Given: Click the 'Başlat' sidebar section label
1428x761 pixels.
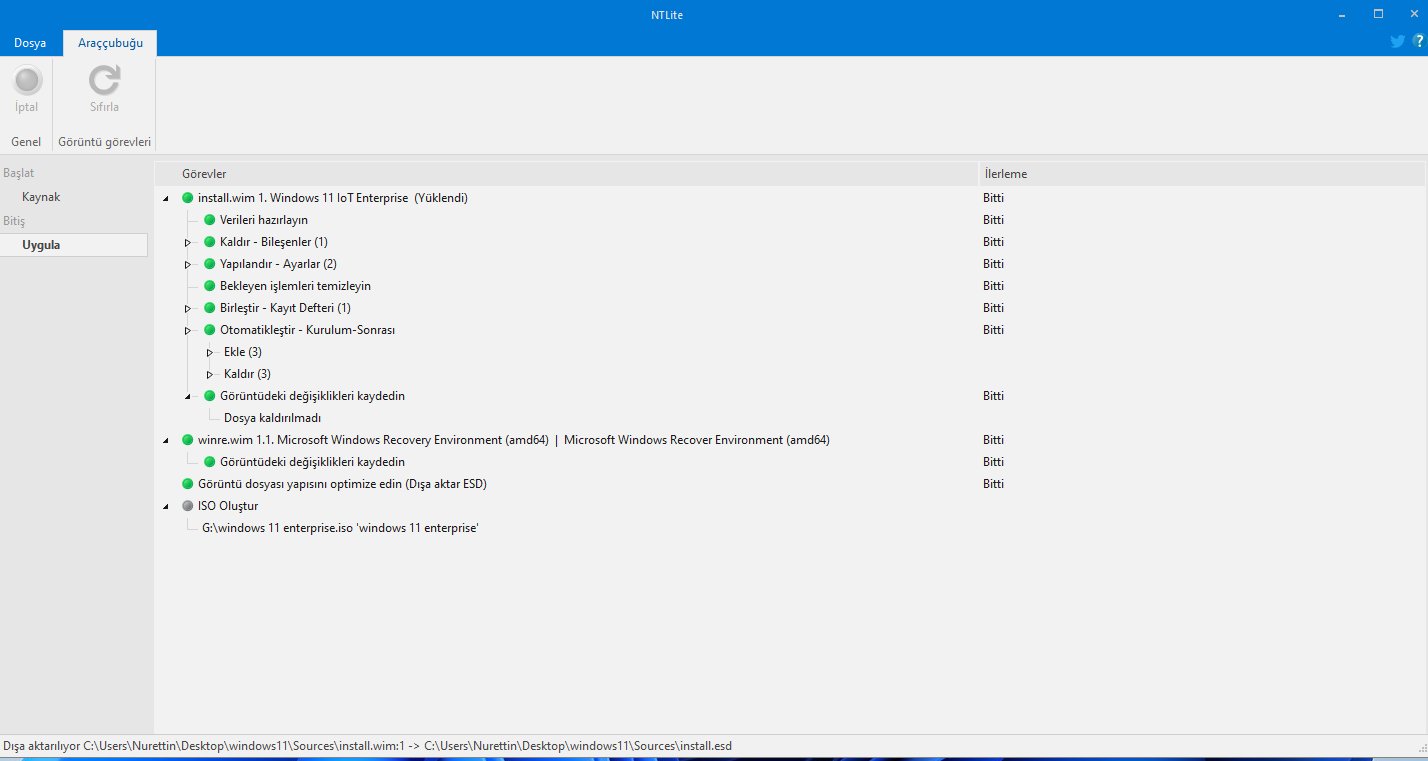Looking at the screenshot, I should 18,173.
